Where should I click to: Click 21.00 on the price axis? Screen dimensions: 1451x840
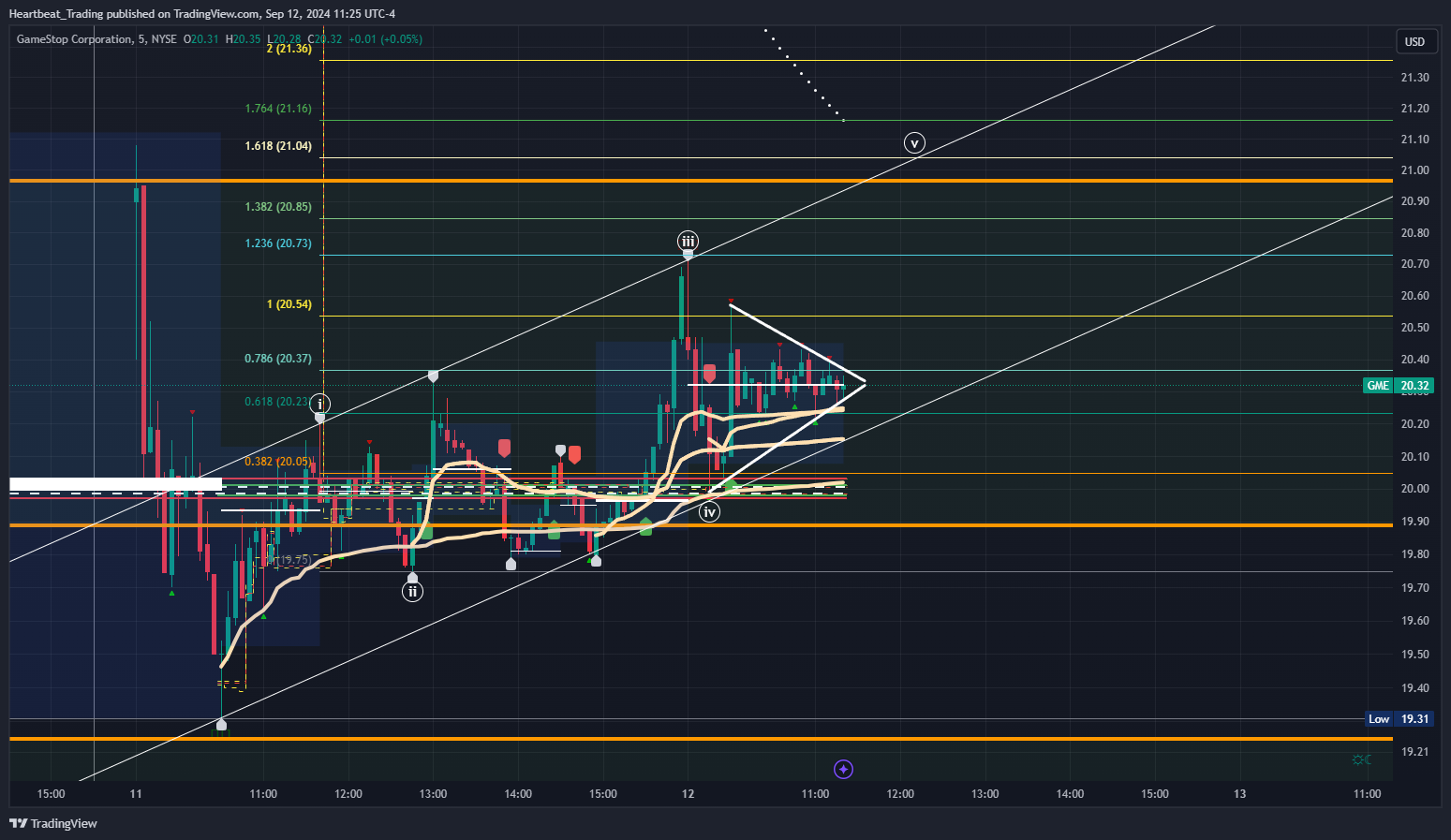(x=1414, y=170)
